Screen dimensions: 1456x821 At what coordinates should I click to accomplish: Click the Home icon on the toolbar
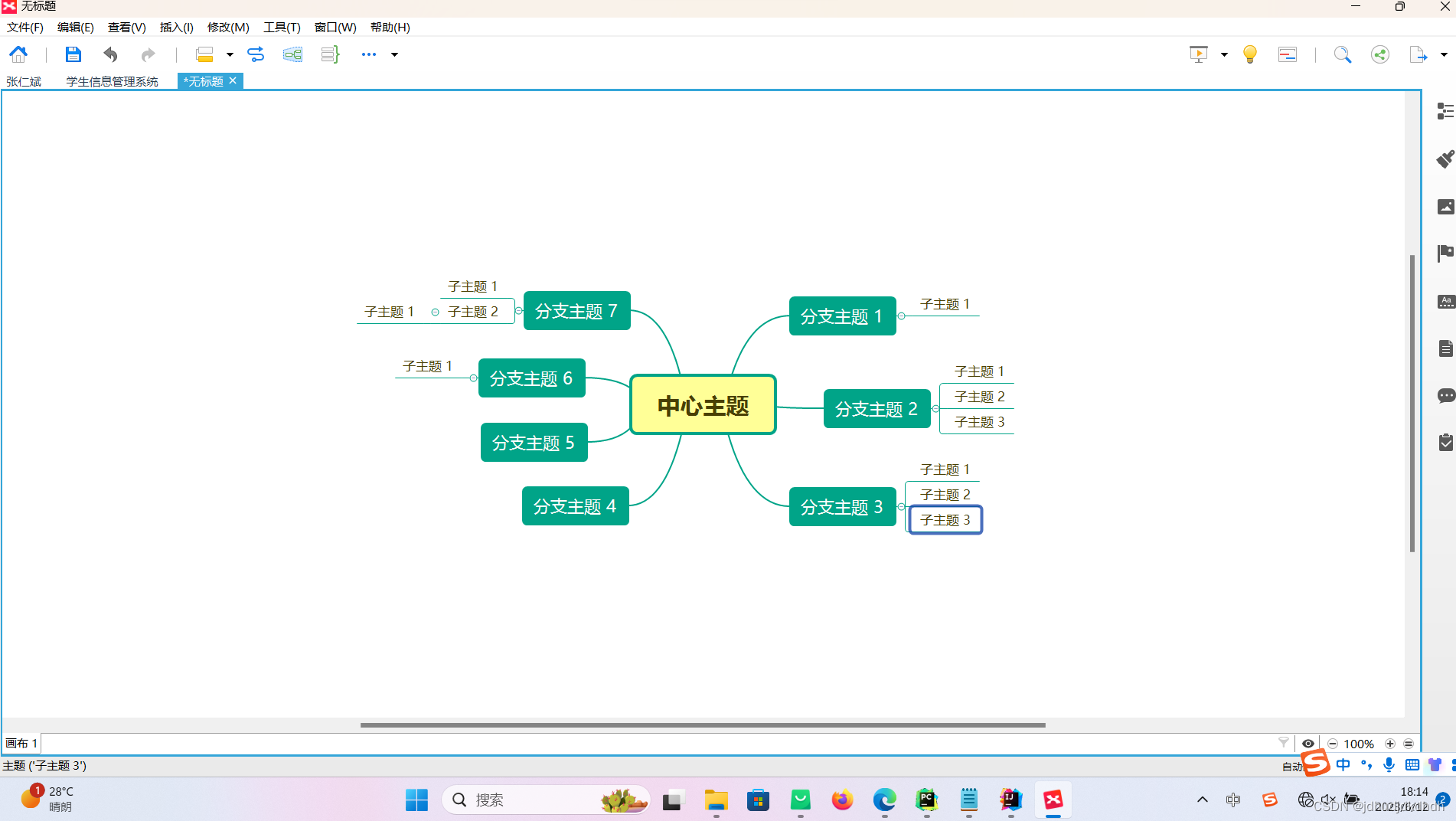click(18, 54)
